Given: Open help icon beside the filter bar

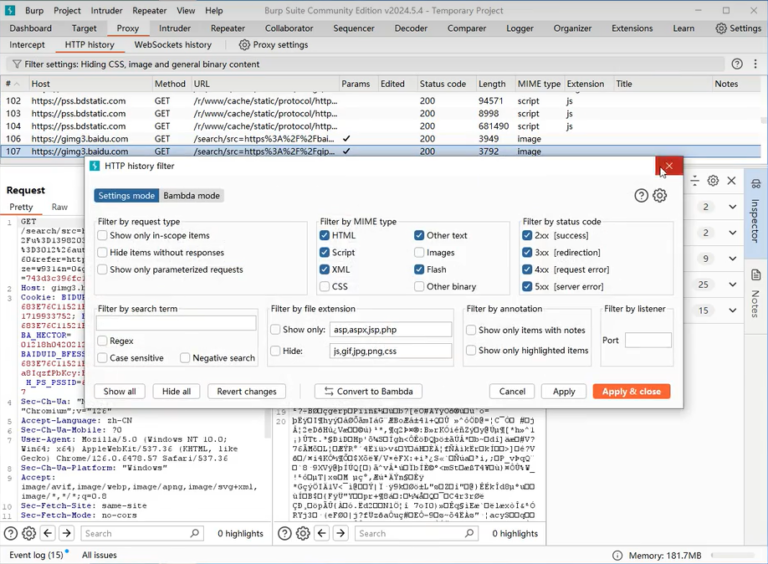Looking at the screenshot, I should pos(737,64).
